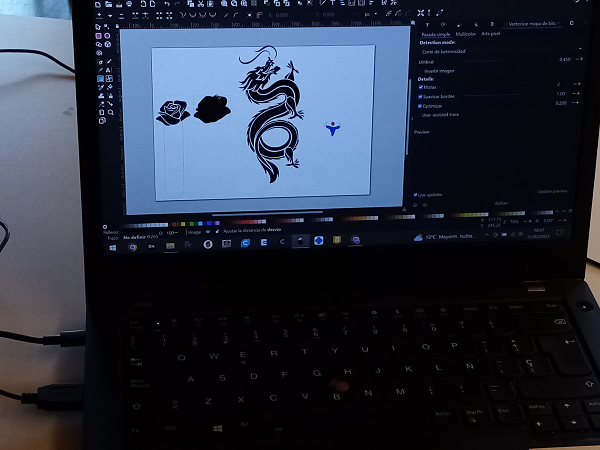Open the Windows Start menu
Viewport: 600px width, 450px height.
pyautogui.click(x=113, y=246)
